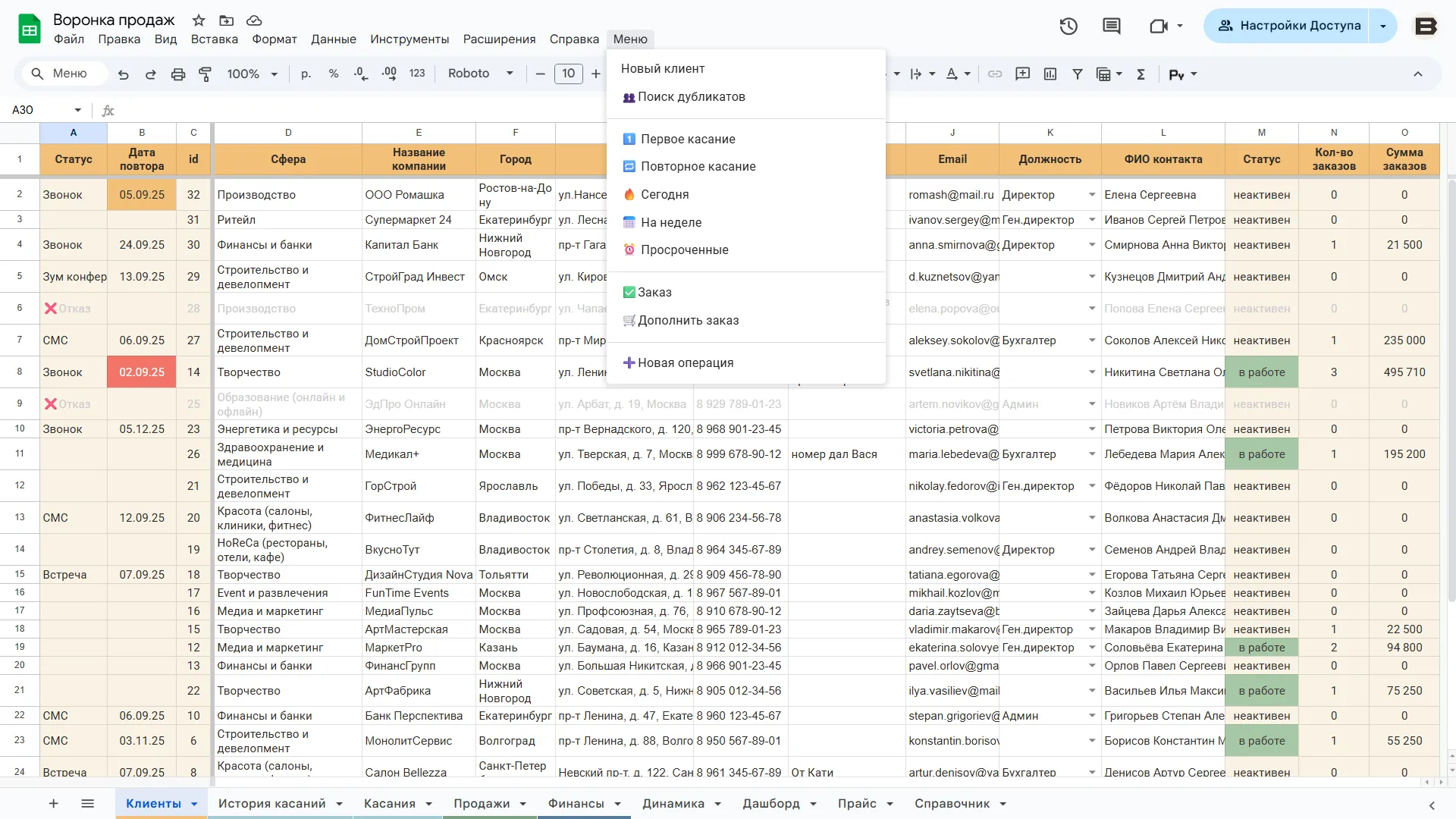Open all sheets list icon

click(x=87, y=803)
